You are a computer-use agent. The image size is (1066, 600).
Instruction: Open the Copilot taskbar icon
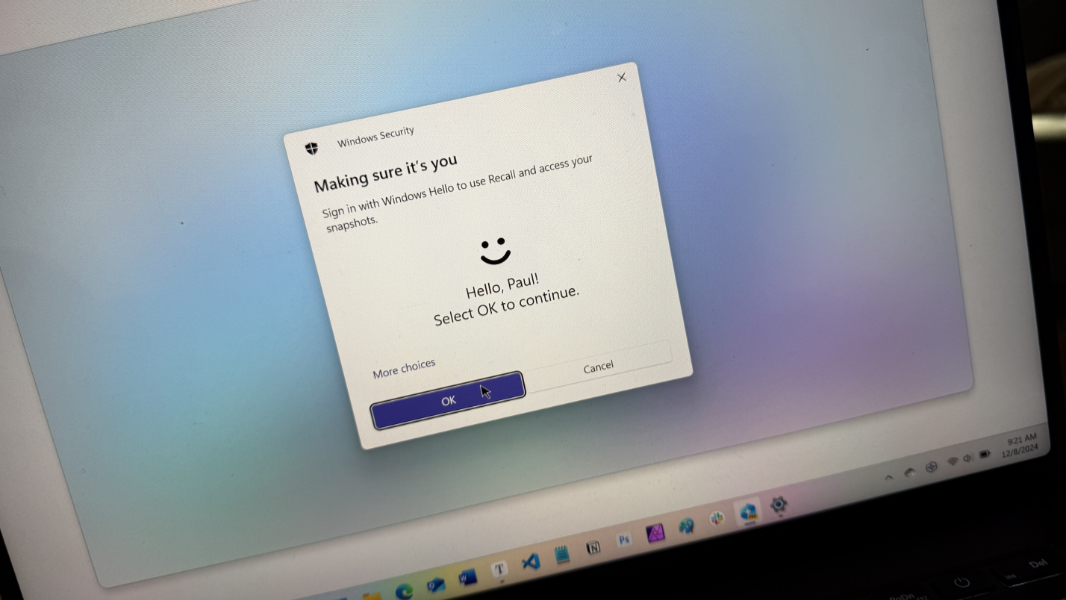(687, 525)
